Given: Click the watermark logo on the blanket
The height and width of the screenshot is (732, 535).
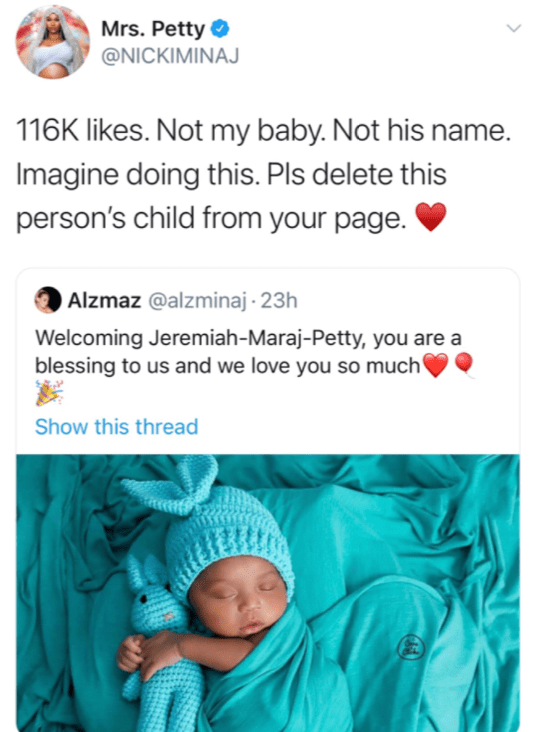Looking at the screenshot, I should tap(411, 647).
